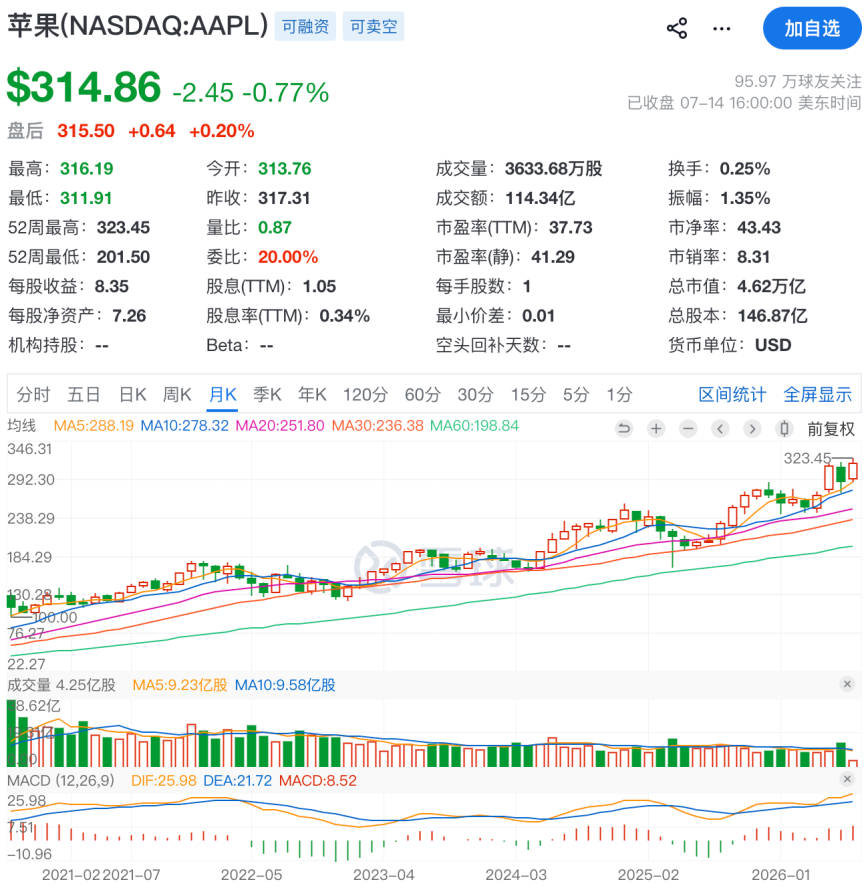Move chart left with left chevron
This screenshot has width=866, height=892.
point(720,428)
